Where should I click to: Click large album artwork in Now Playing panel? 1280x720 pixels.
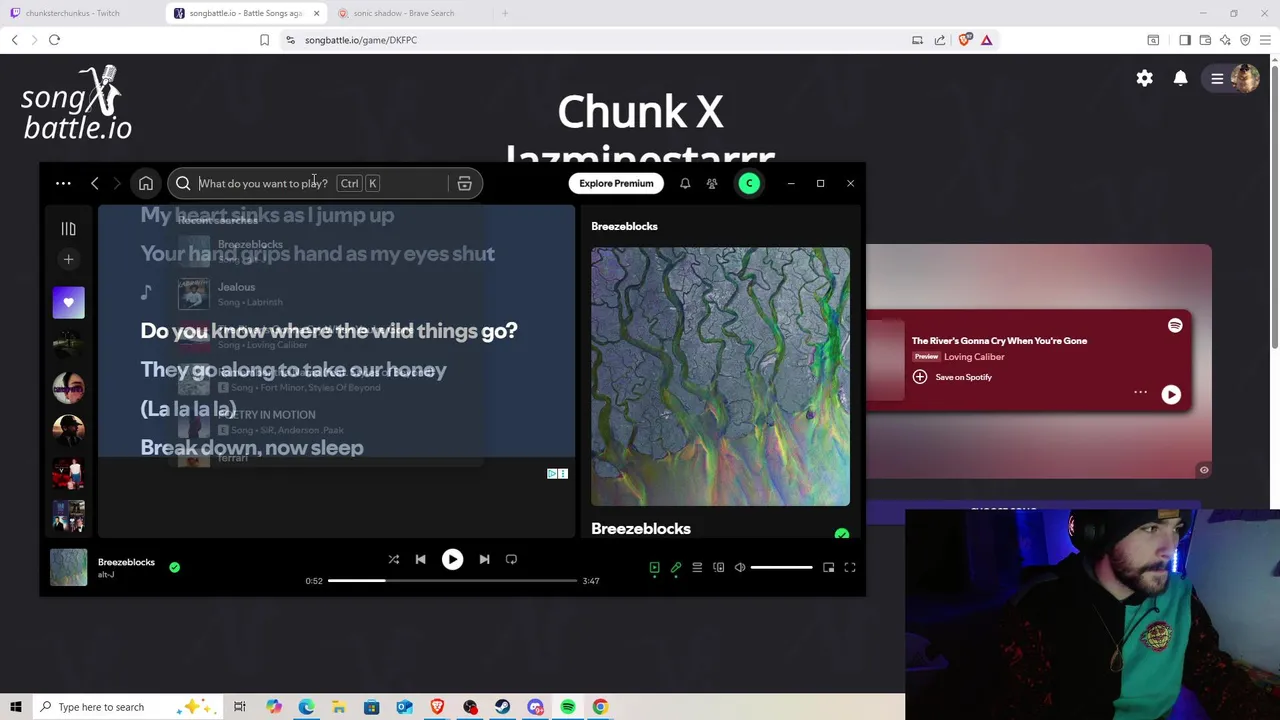[x=720, y=376]
